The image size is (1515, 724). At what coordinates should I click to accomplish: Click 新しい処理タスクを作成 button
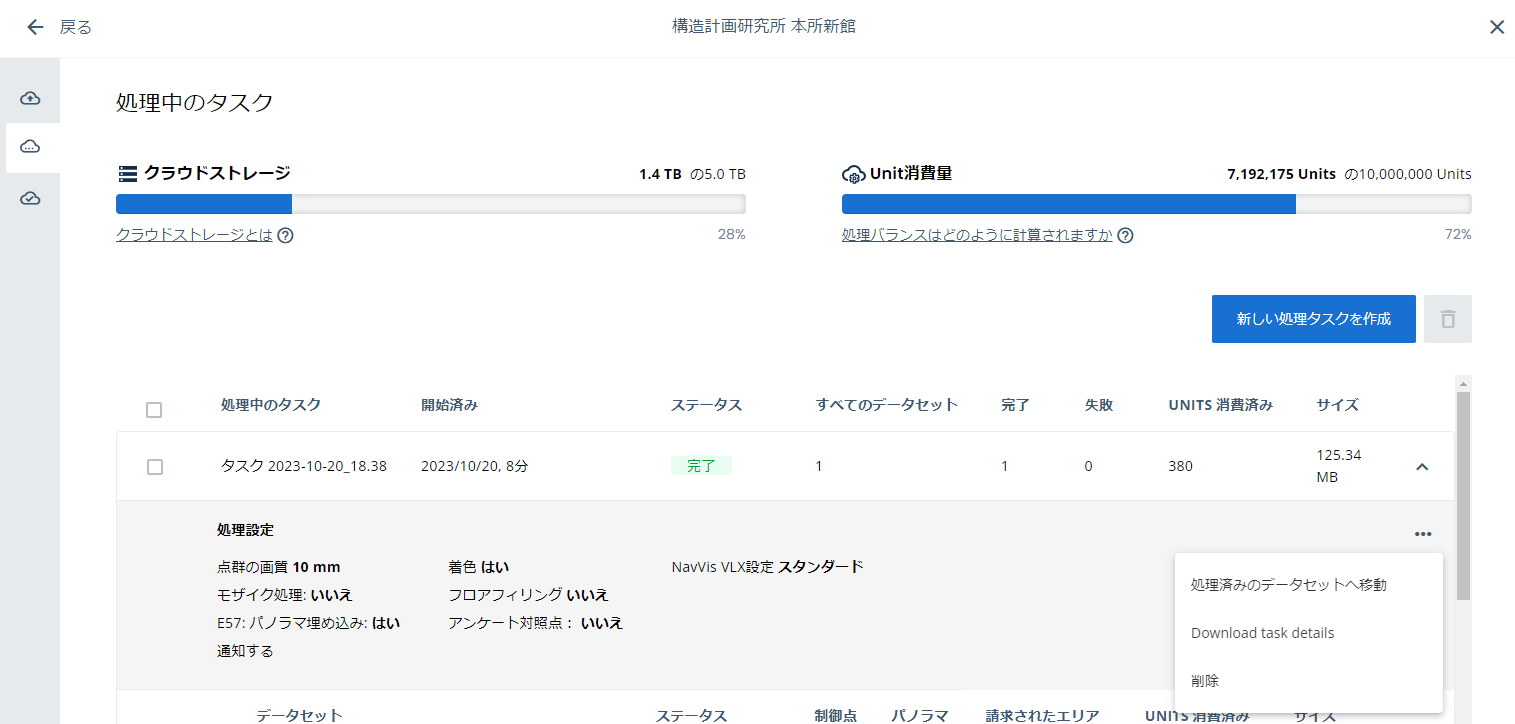pos(1314,319)
